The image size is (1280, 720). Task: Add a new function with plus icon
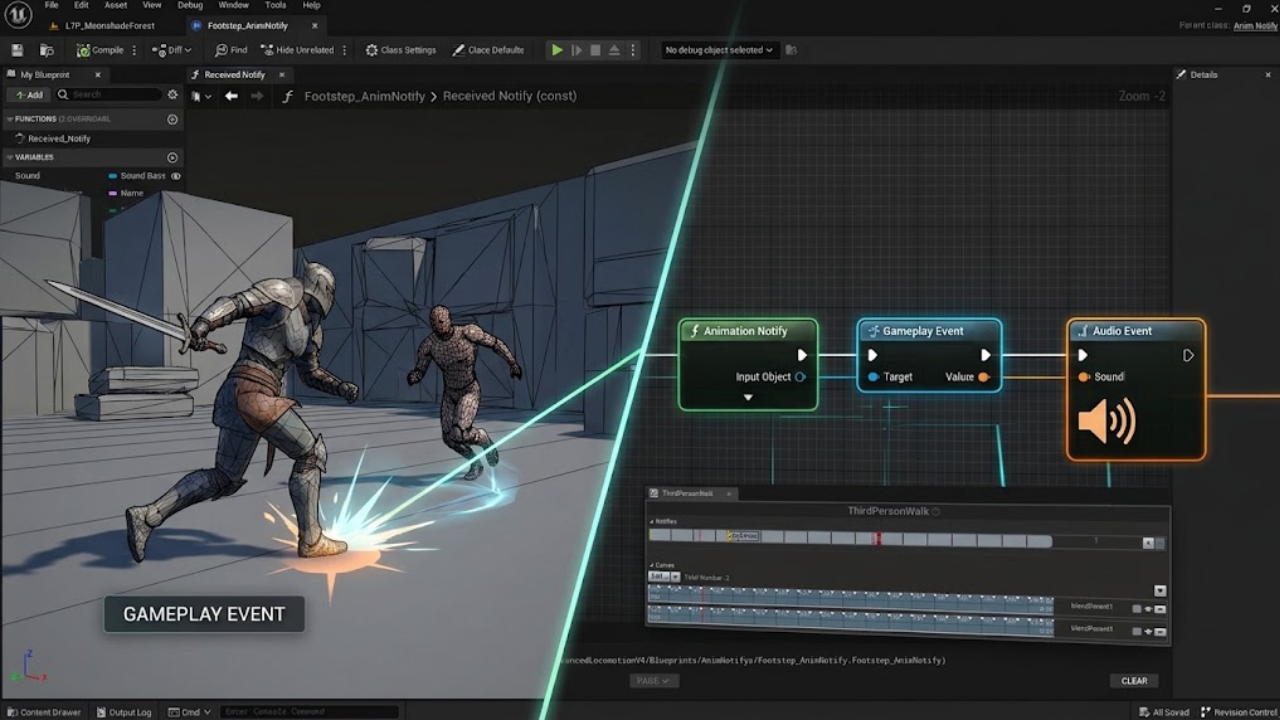pyautogui.click(x=172, y=119)
